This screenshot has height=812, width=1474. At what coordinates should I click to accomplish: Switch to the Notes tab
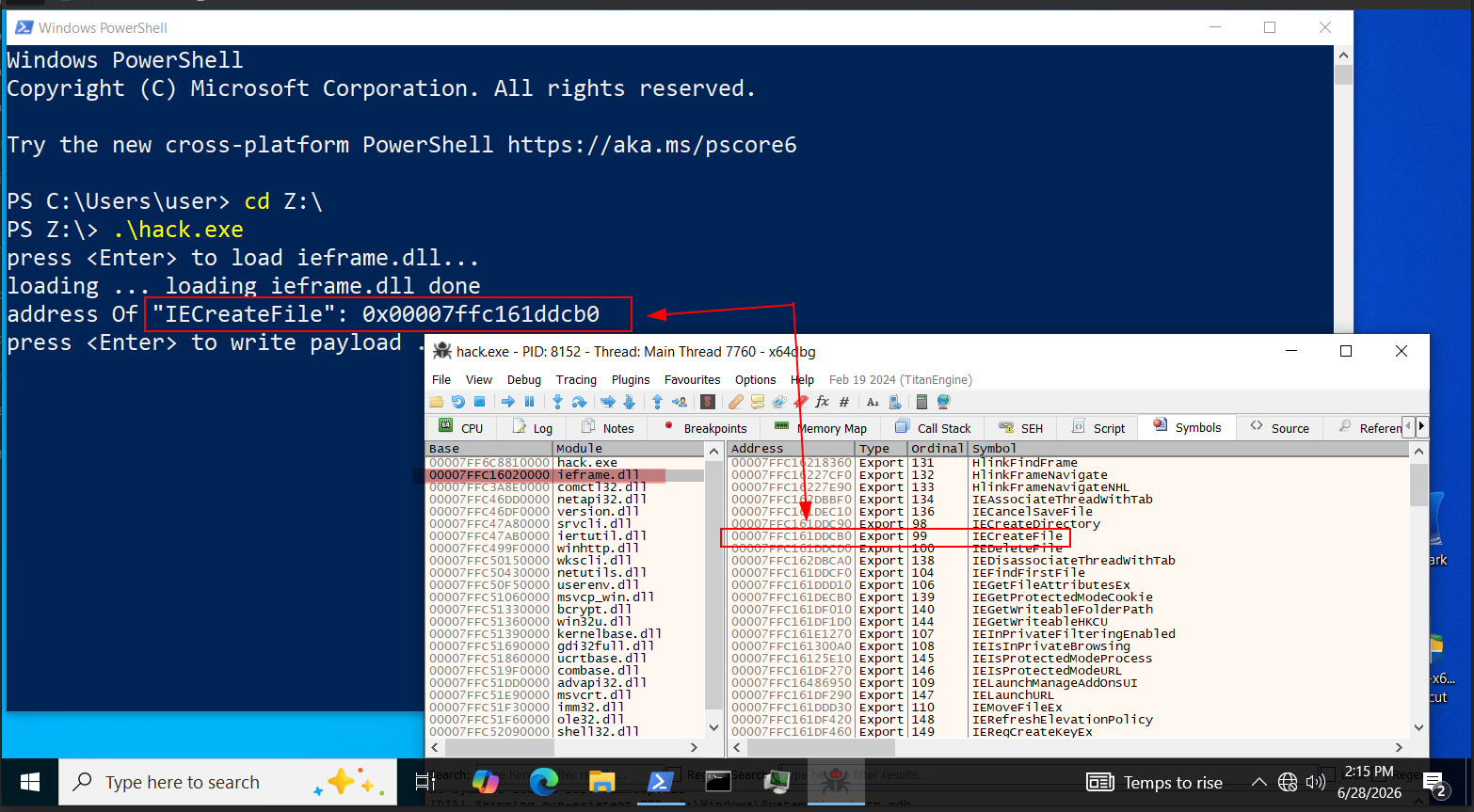[608, 427]
